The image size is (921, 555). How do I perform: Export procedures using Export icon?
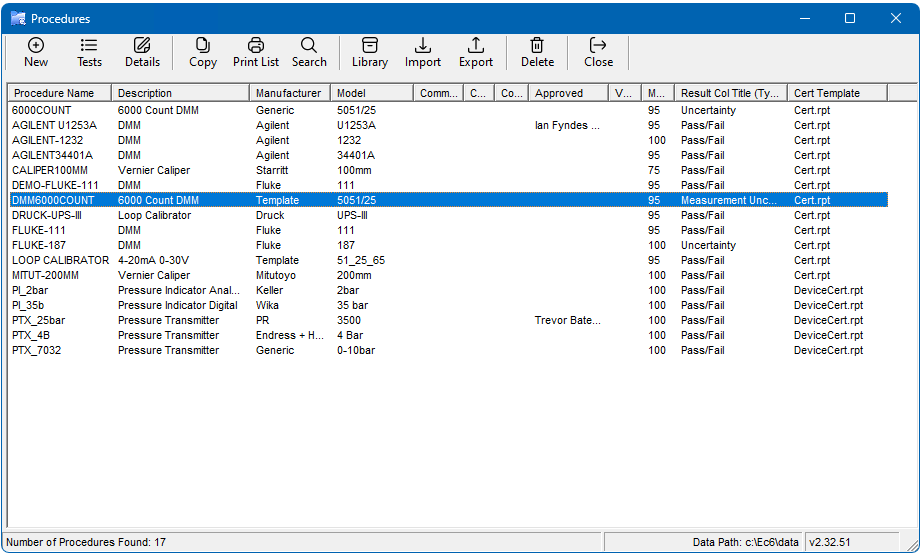pos(476,52)
